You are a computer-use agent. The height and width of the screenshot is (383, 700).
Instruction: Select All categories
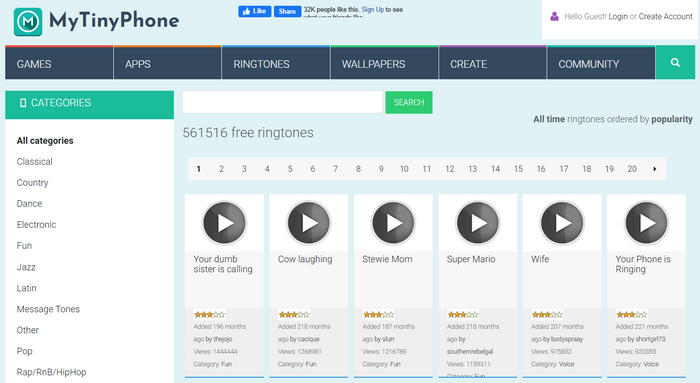point(45,141)
